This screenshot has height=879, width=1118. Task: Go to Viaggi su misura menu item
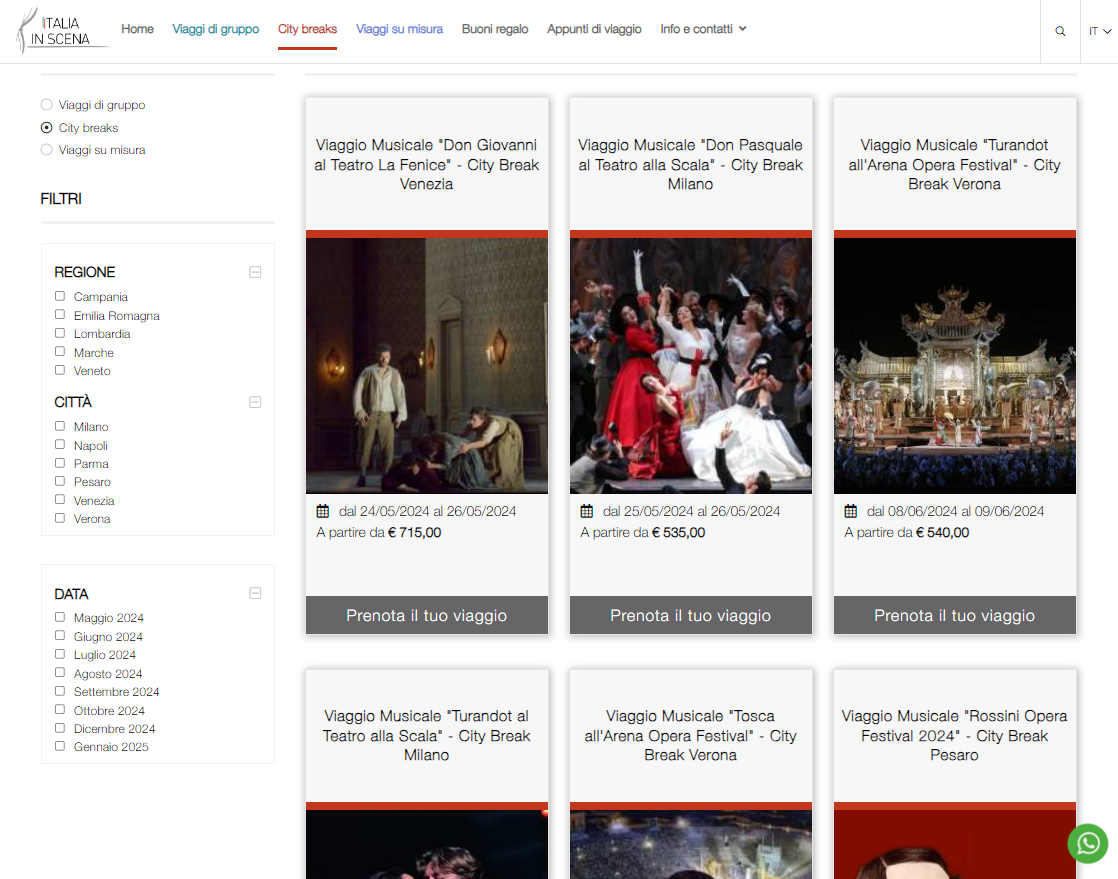tap(399, 29)
